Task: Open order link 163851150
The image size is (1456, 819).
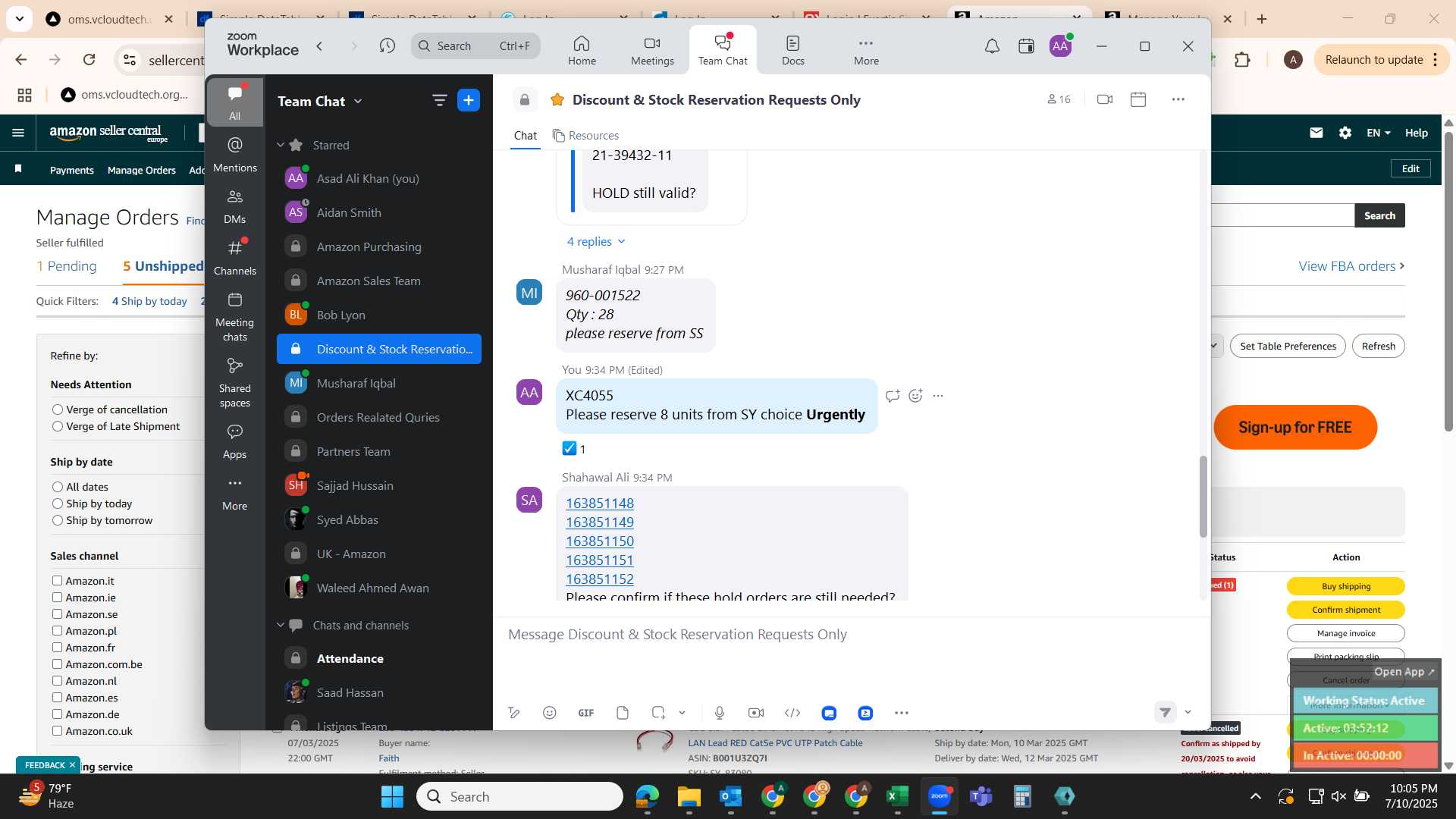Action: pos(599,541)
